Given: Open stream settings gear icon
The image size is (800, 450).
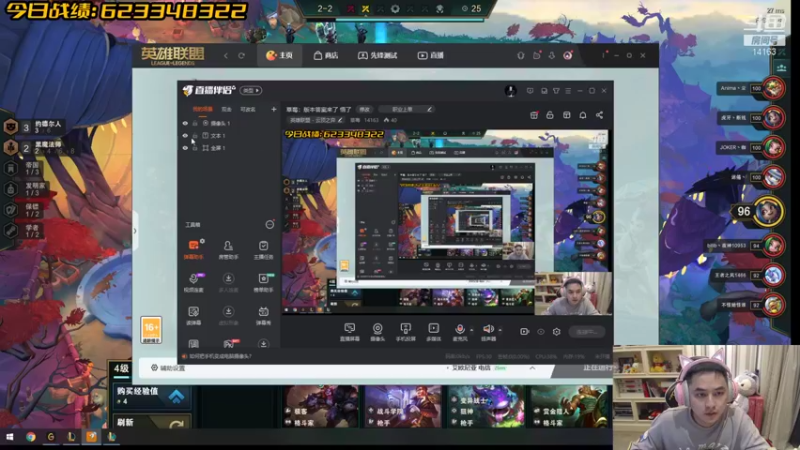Looking at the screenshot, I should point(557,332).
